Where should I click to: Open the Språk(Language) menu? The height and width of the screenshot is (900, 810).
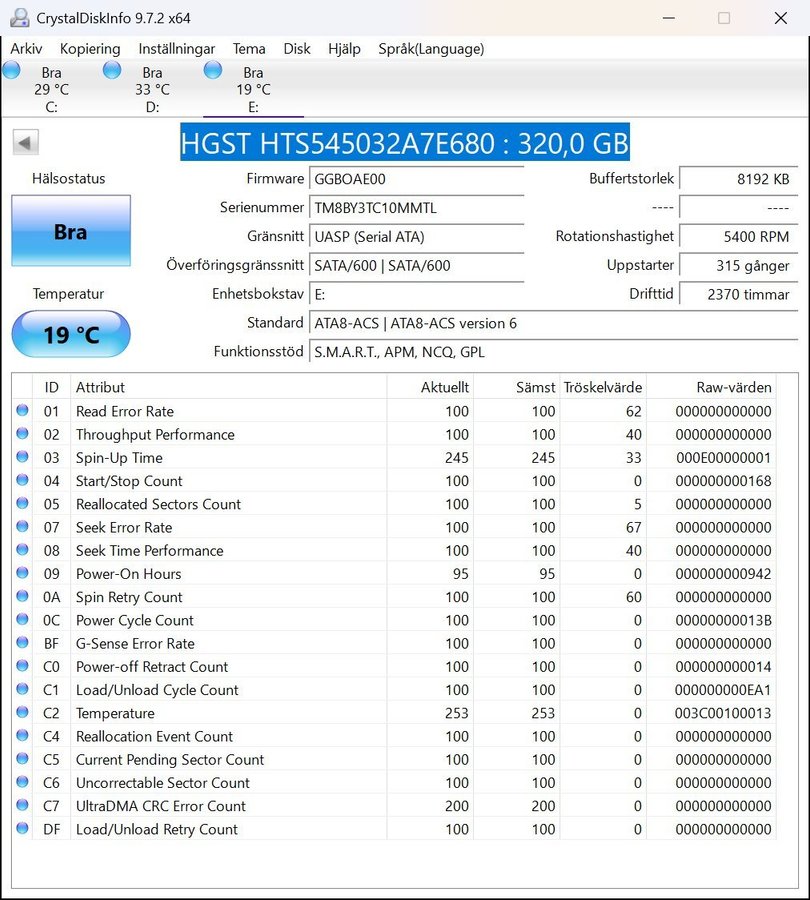click(x=431, y=48)
